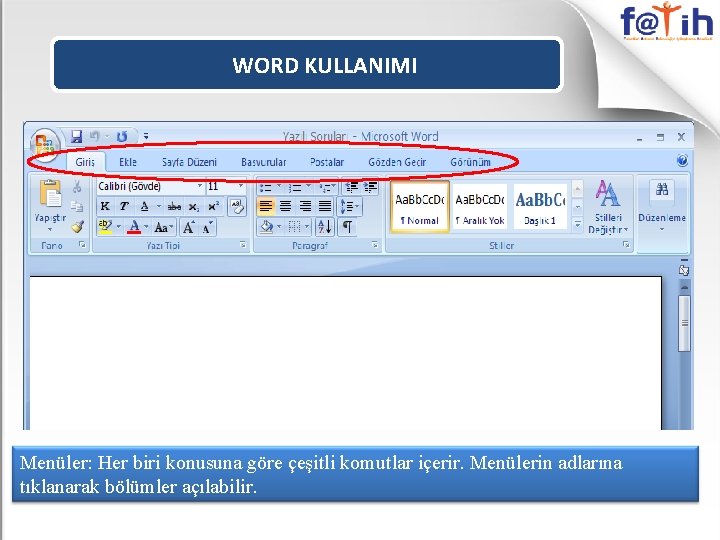
Task: Click the vertical scrollbar thumb
Action: 684,323
